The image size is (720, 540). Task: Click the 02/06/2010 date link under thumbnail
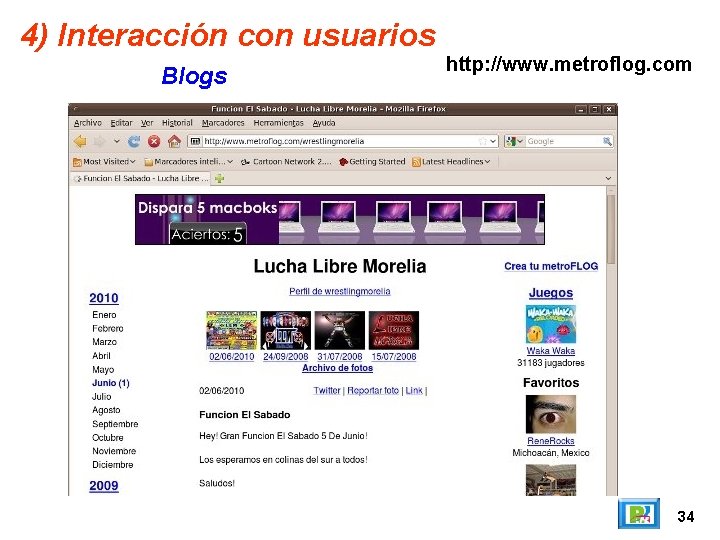point(231,357)
